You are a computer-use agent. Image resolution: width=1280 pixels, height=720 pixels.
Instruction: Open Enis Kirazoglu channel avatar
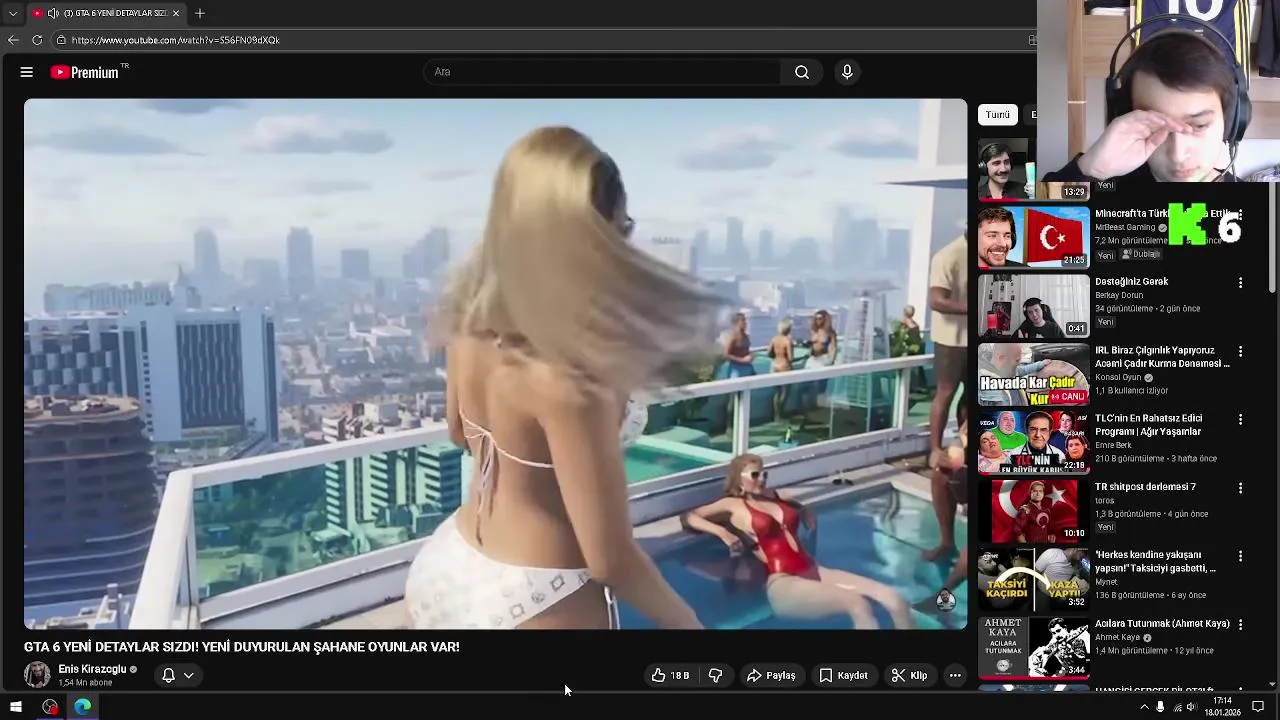pyautogui.click(x=37, y=675)
